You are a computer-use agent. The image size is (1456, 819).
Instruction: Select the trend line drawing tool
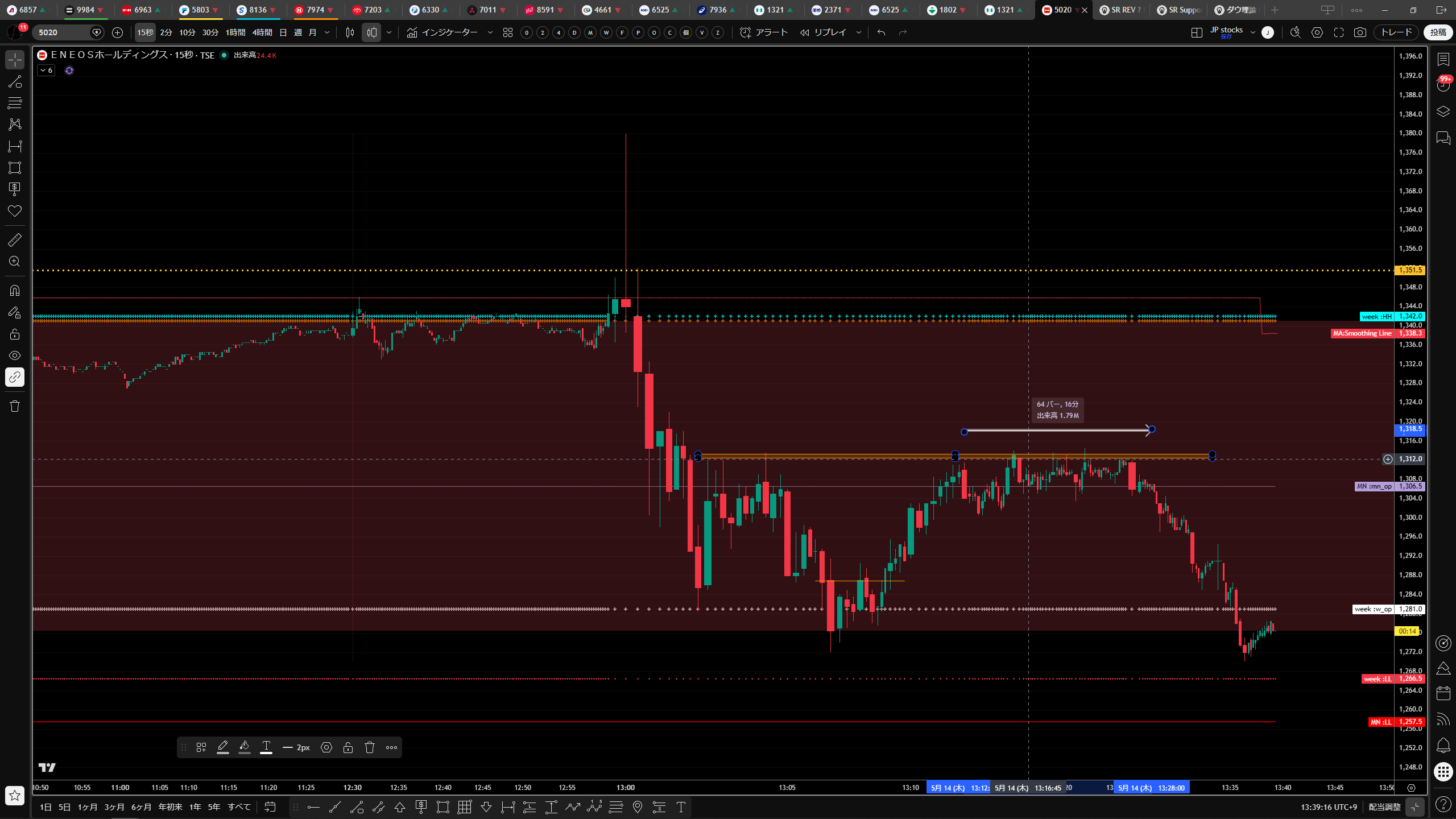point(15,81)
